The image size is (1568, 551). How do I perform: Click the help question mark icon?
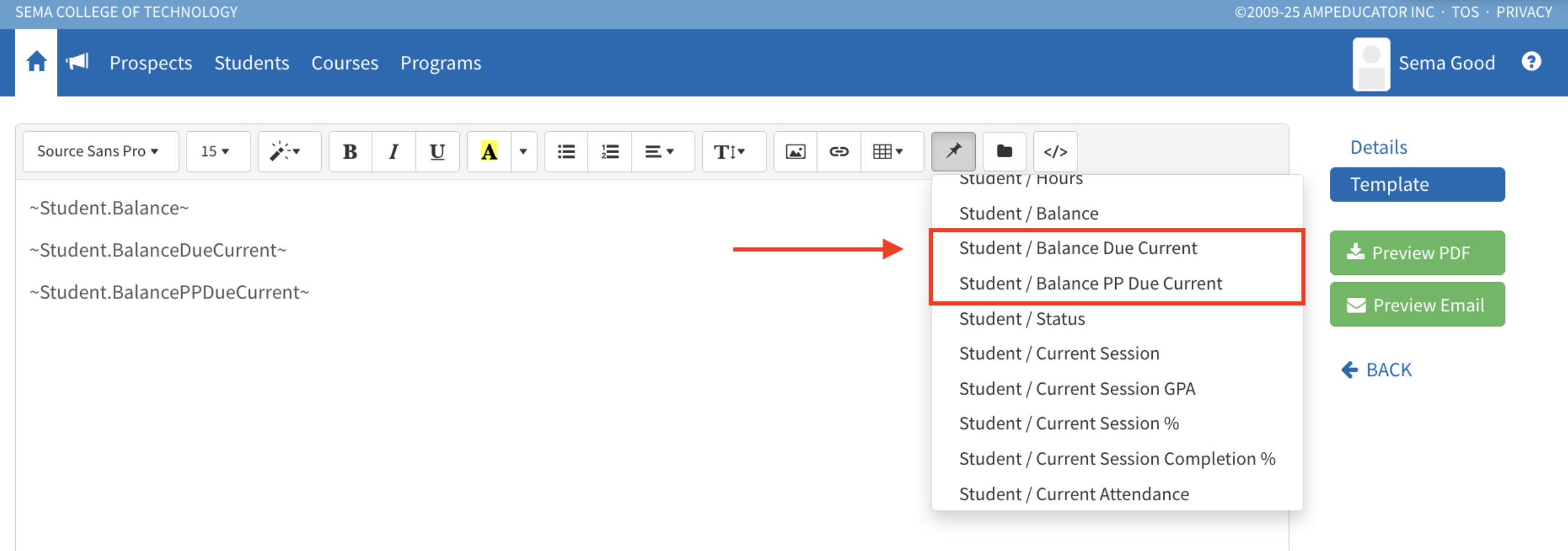(x=1531, y=62)
